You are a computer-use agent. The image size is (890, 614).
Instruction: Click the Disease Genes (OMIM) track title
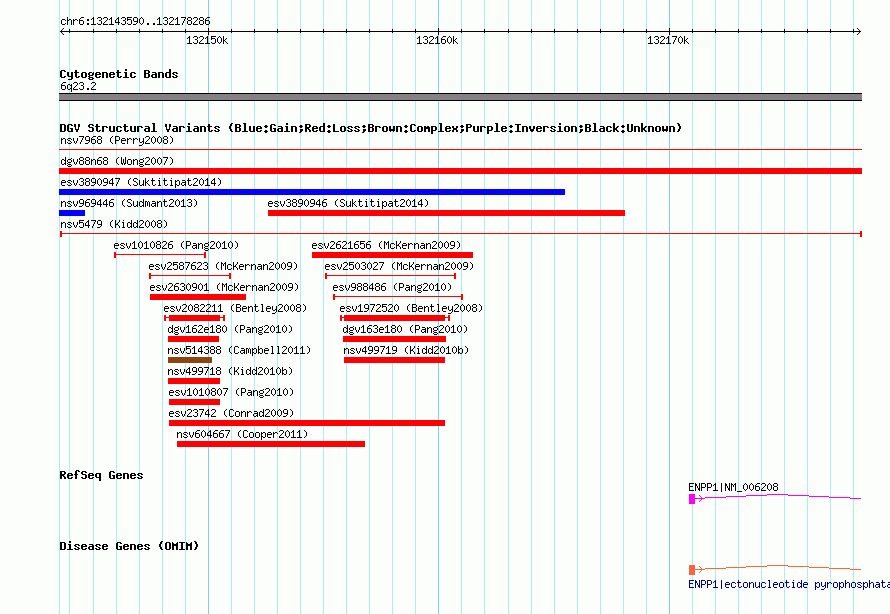pos(129,546)
